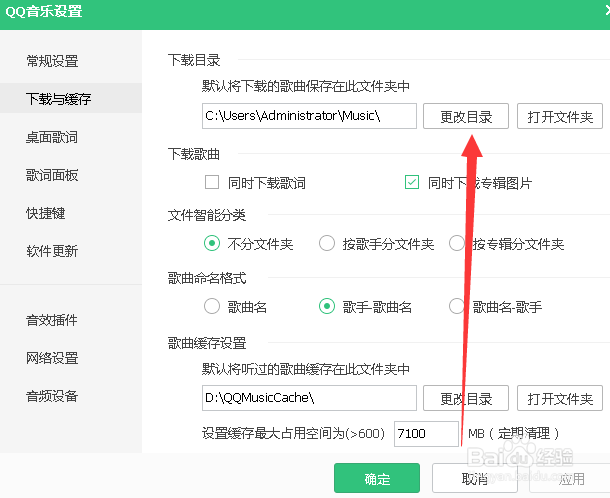Click 默认将听过的歌曲缓存在此文件夹中 text
This screenshot has height=498, width=610.
(x=306, y=369)
